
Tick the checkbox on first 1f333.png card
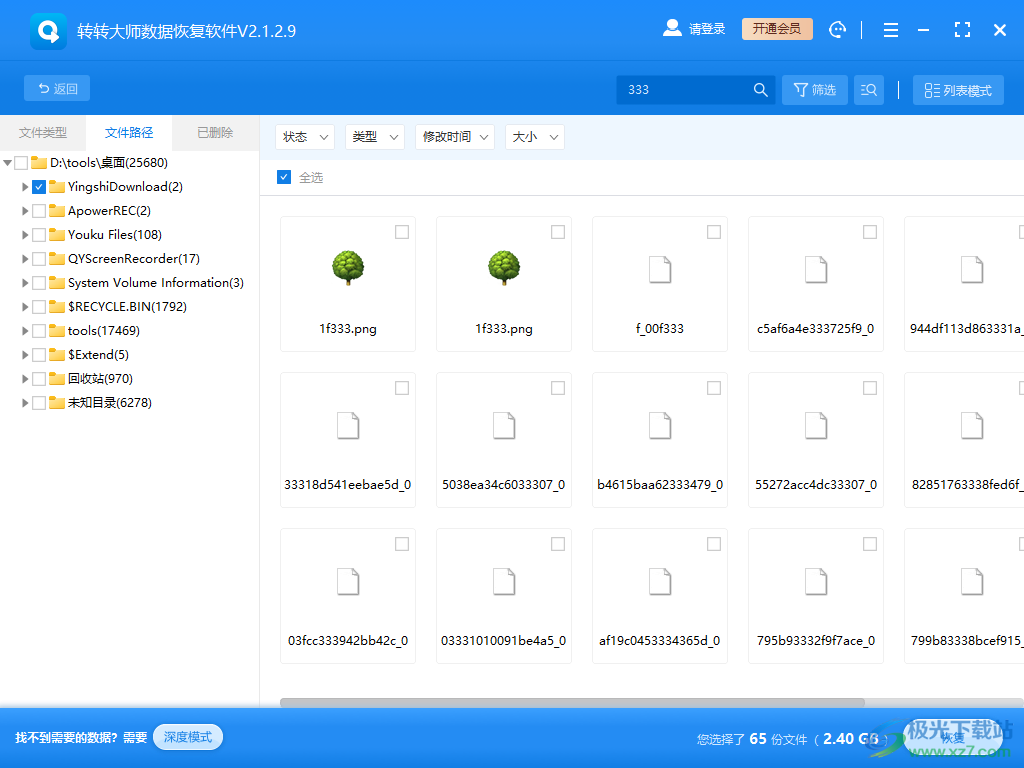pos(402,232)
